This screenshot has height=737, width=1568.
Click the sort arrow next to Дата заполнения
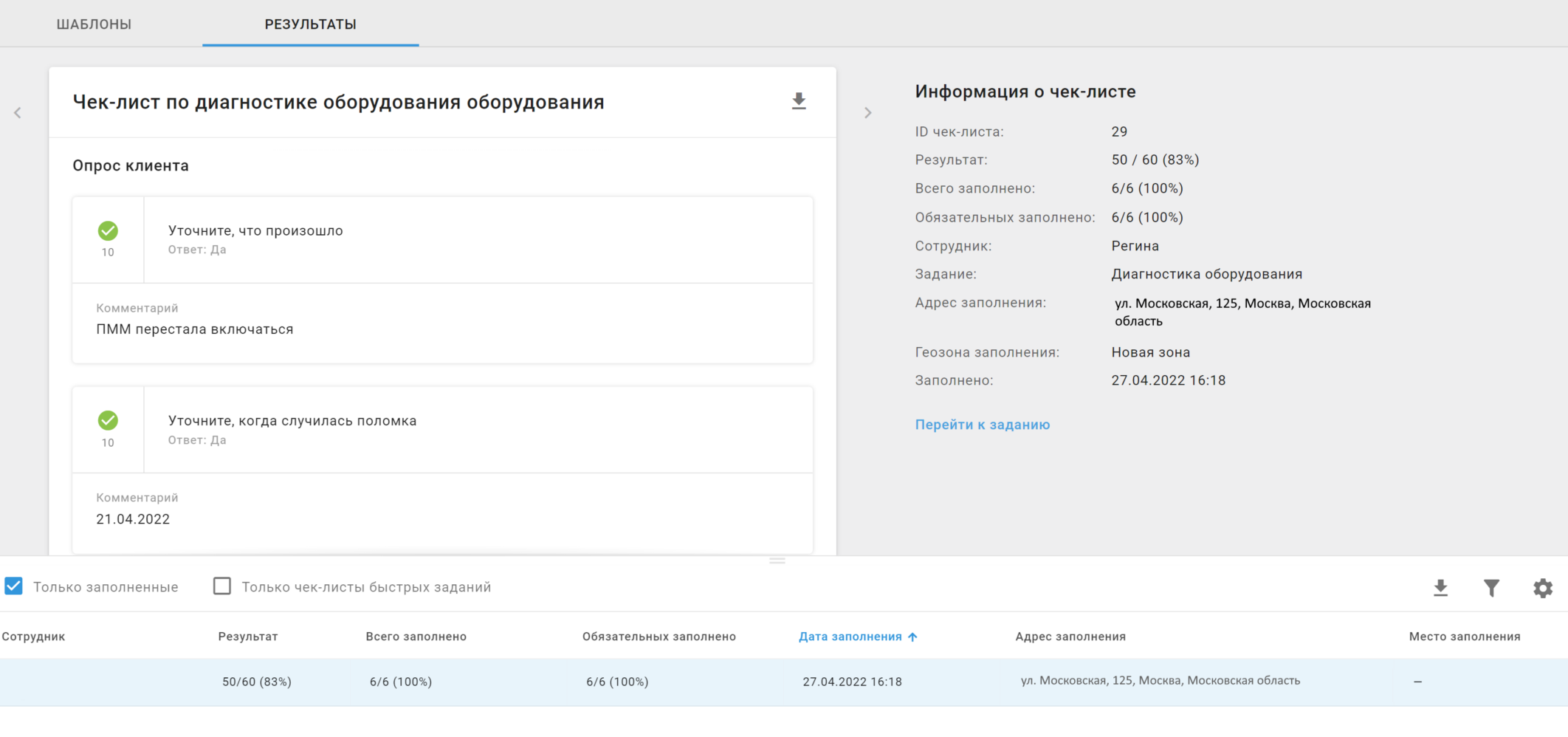[x=912, y=637]
